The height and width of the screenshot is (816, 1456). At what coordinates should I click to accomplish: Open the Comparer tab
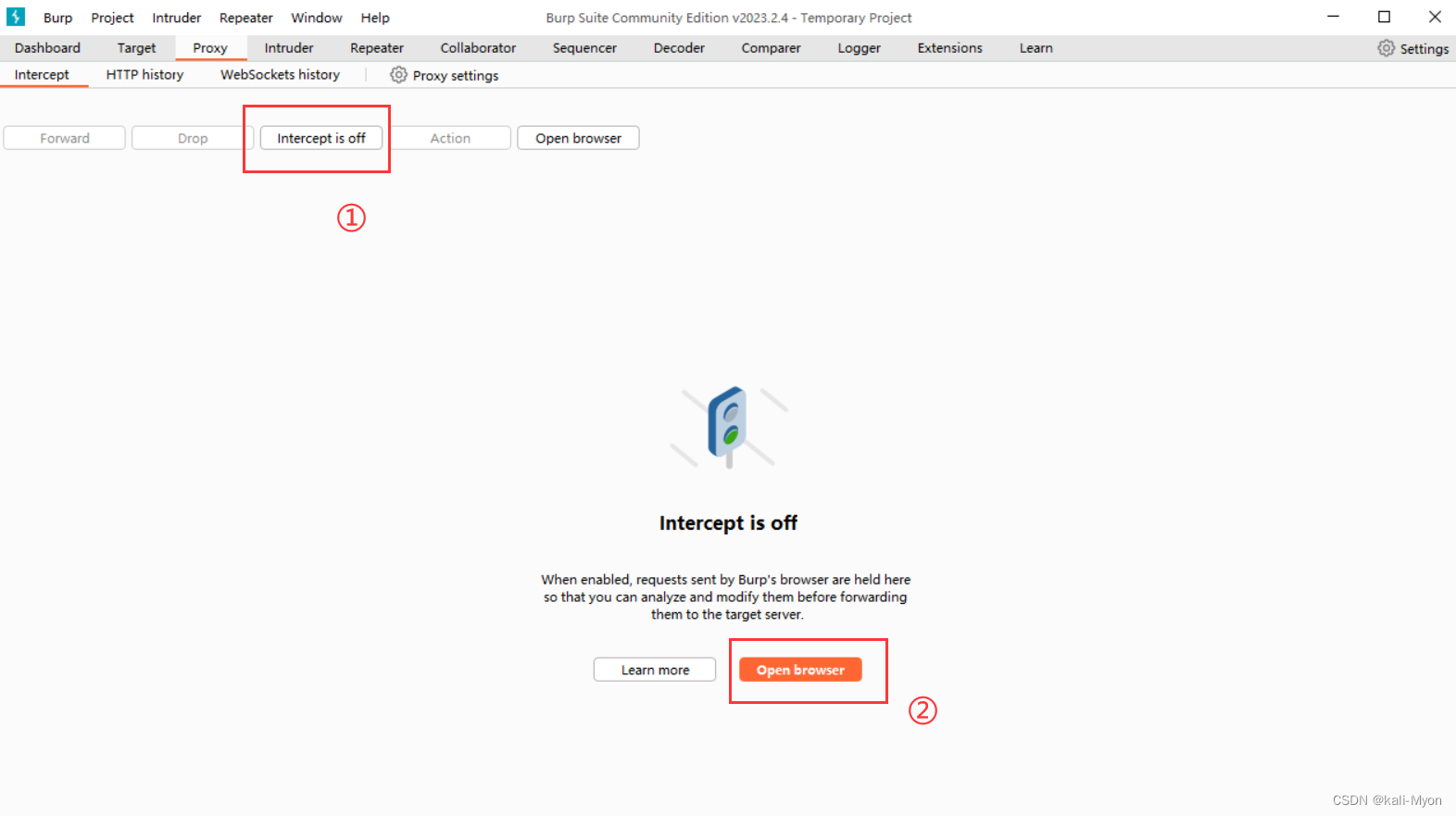[x=771, y=48]
